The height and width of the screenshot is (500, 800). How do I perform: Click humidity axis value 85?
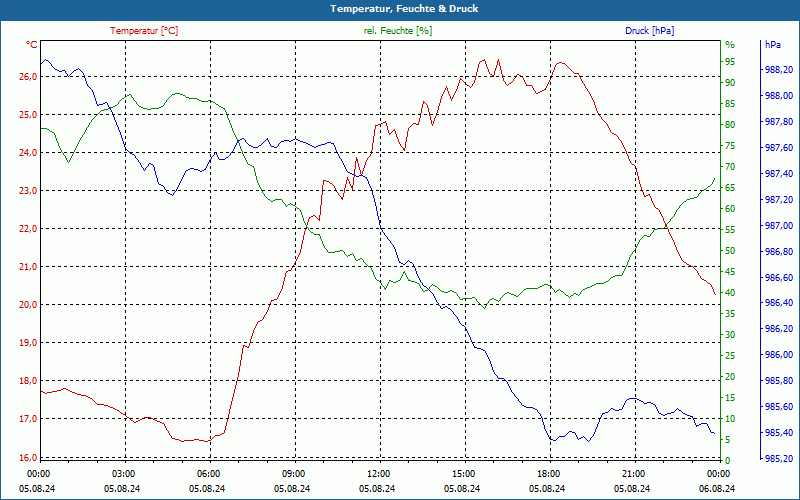(x=730, y=104)
